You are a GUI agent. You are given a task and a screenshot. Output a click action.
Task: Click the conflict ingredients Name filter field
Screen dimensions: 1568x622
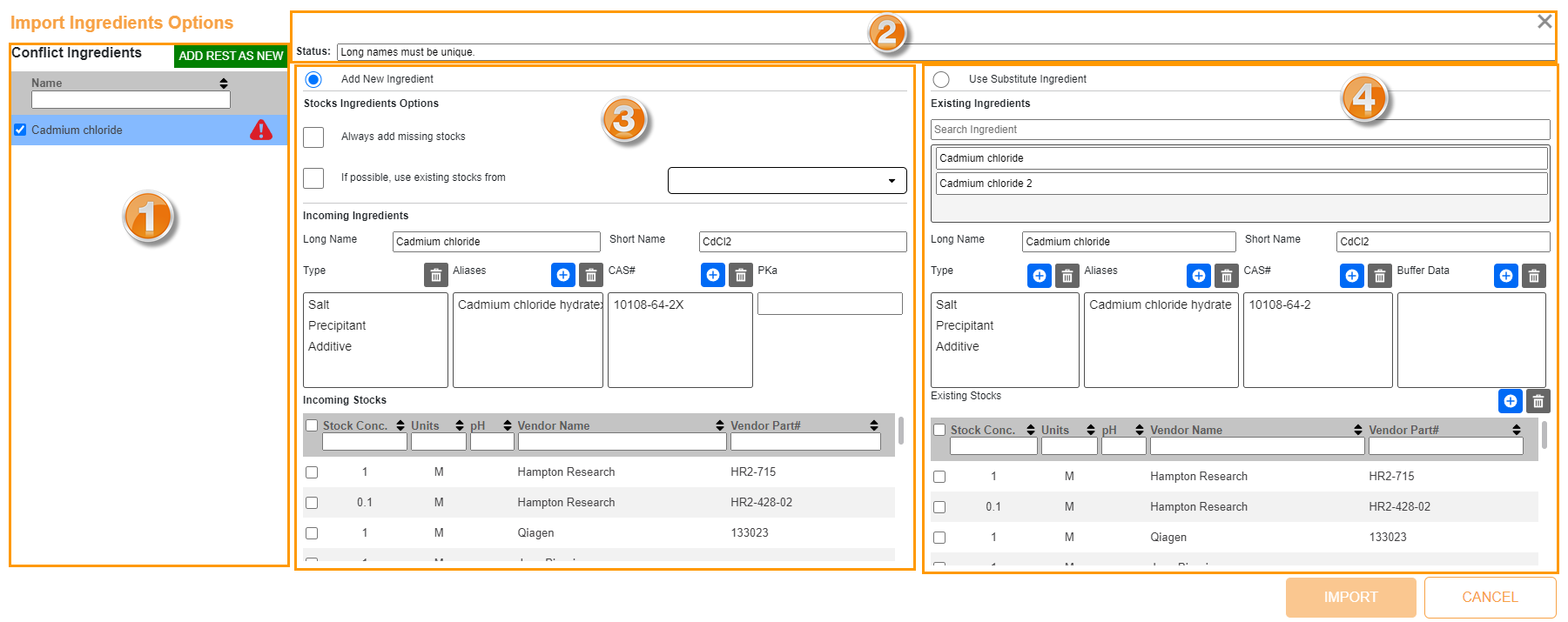coord(131,100)
